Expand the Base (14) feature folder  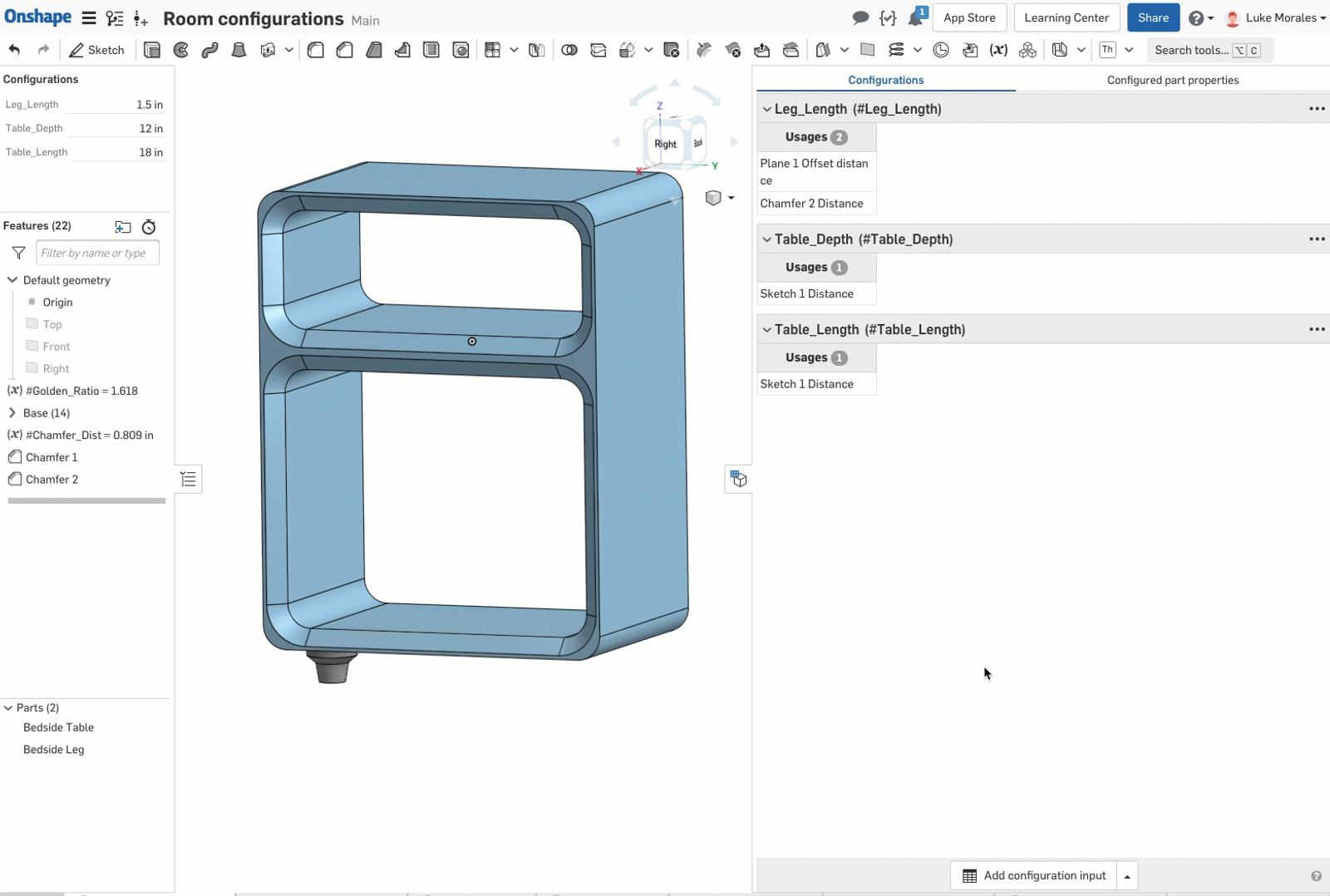(12, 413)
